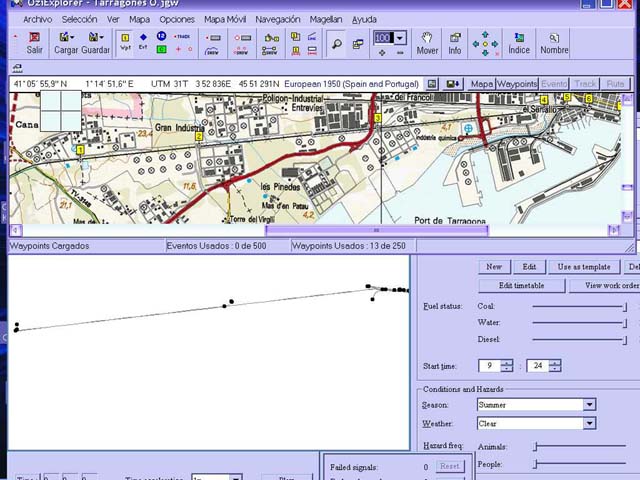Toggle the Track display button
The height and width of the screenshot is (480, 640).
[585, 84]
